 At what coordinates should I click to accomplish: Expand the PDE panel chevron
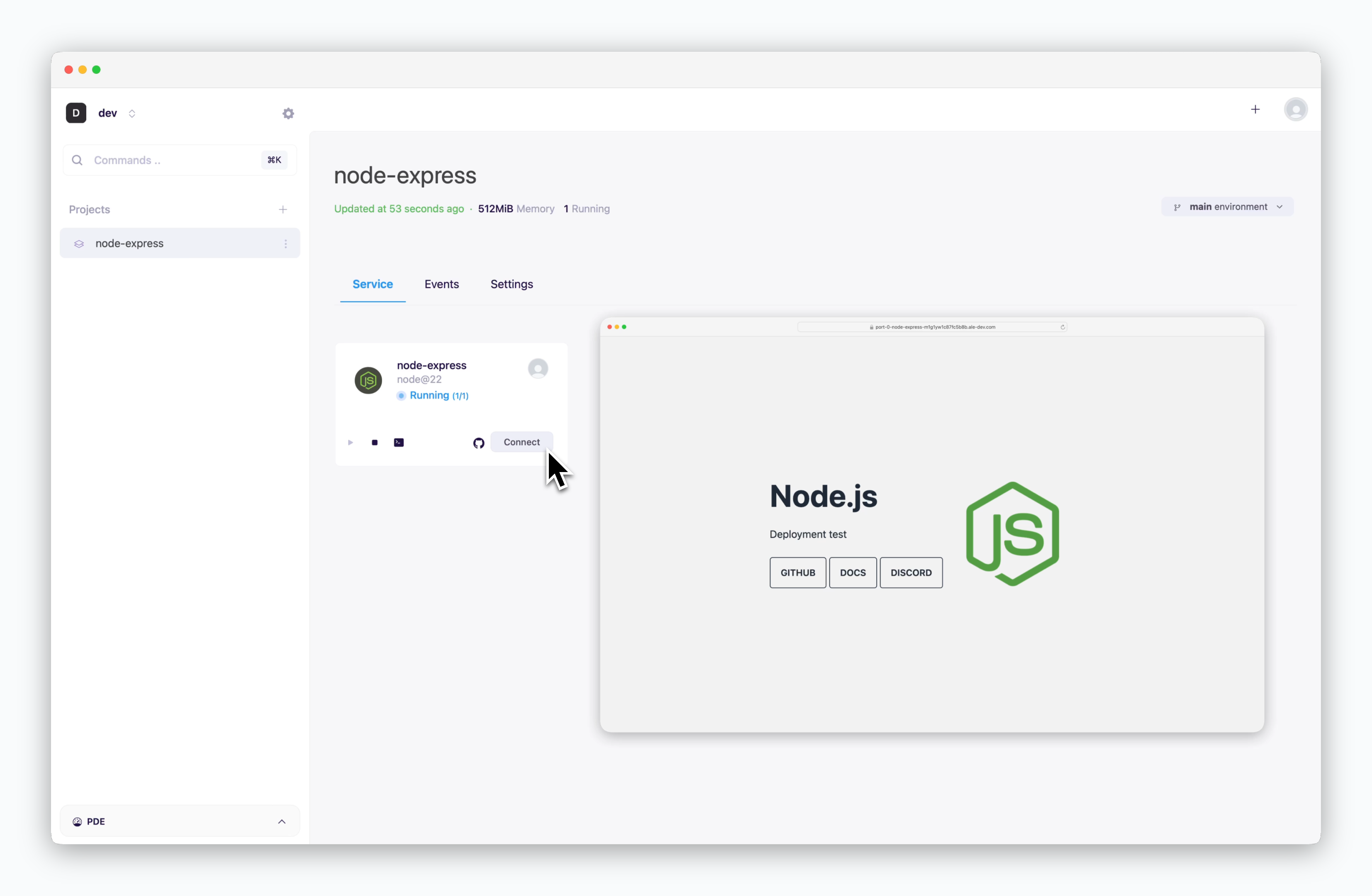tap(282, 822)
